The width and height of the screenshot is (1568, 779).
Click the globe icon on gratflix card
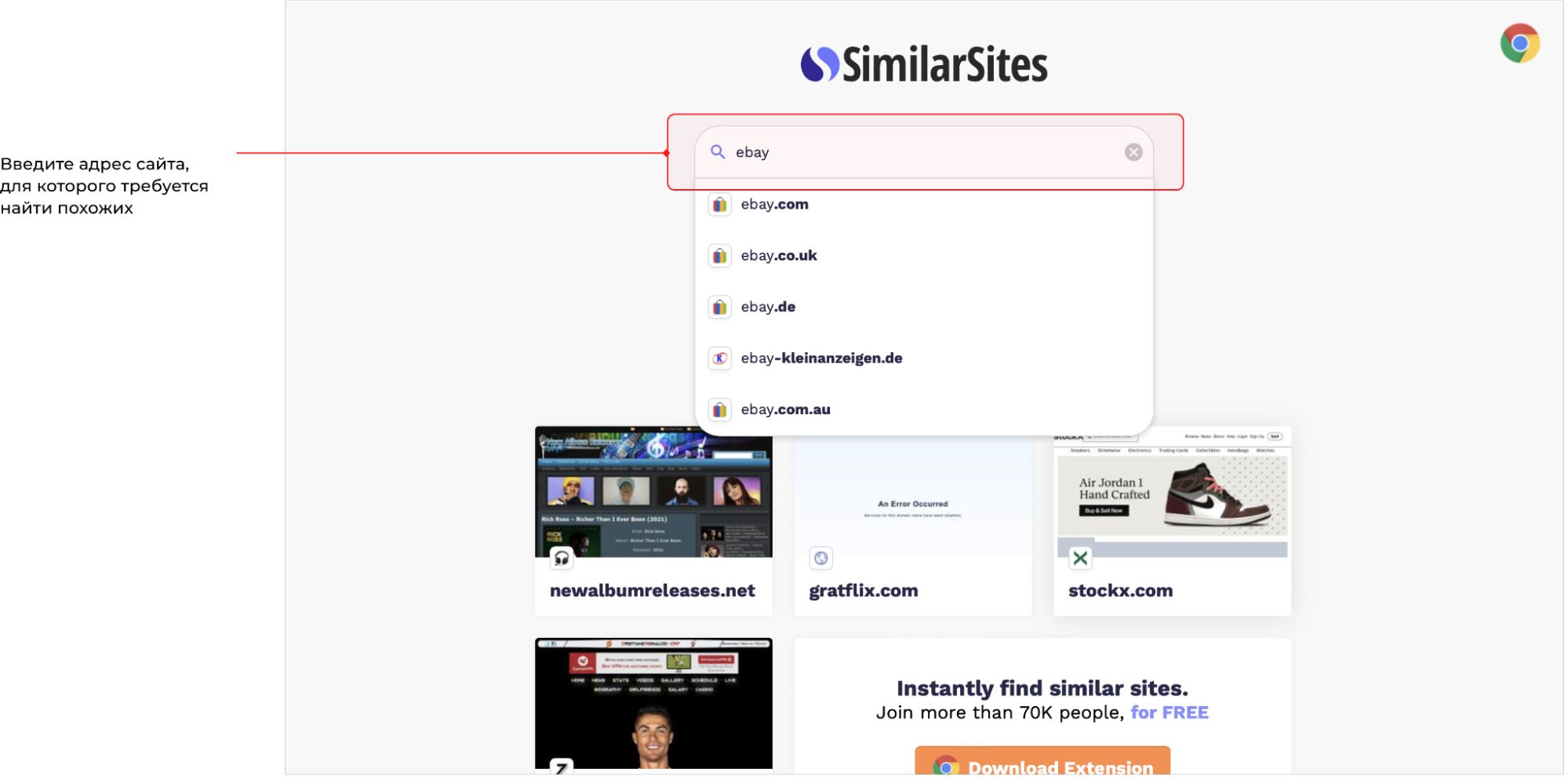click(x=820, y=558)
